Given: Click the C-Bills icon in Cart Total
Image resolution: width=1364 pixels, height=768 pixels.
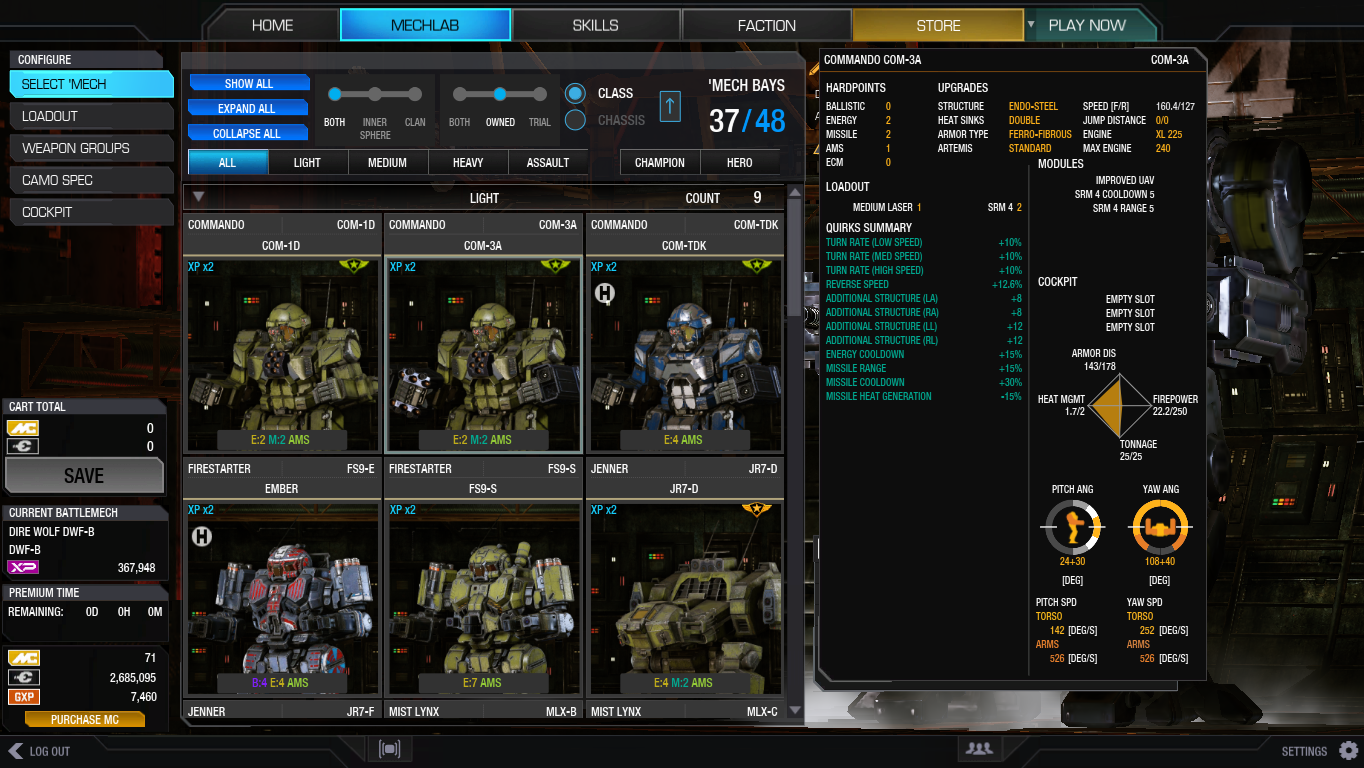Looking at the screenshot, I should pos(23,446).
